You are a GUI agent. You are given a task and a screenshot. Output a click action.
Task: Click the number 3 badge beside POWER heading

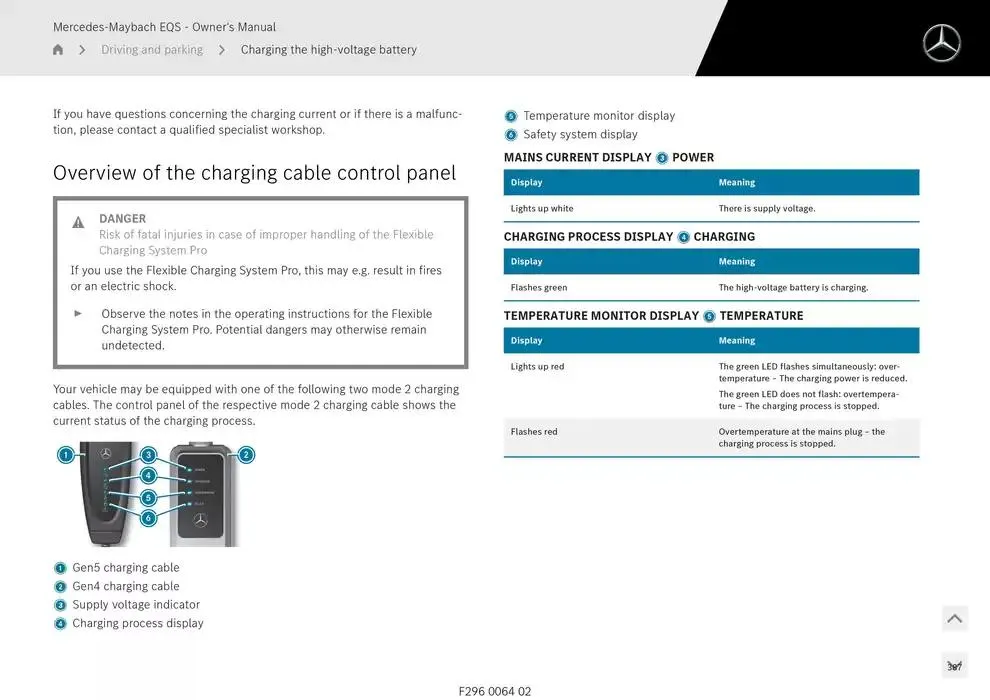click(661, 158)
